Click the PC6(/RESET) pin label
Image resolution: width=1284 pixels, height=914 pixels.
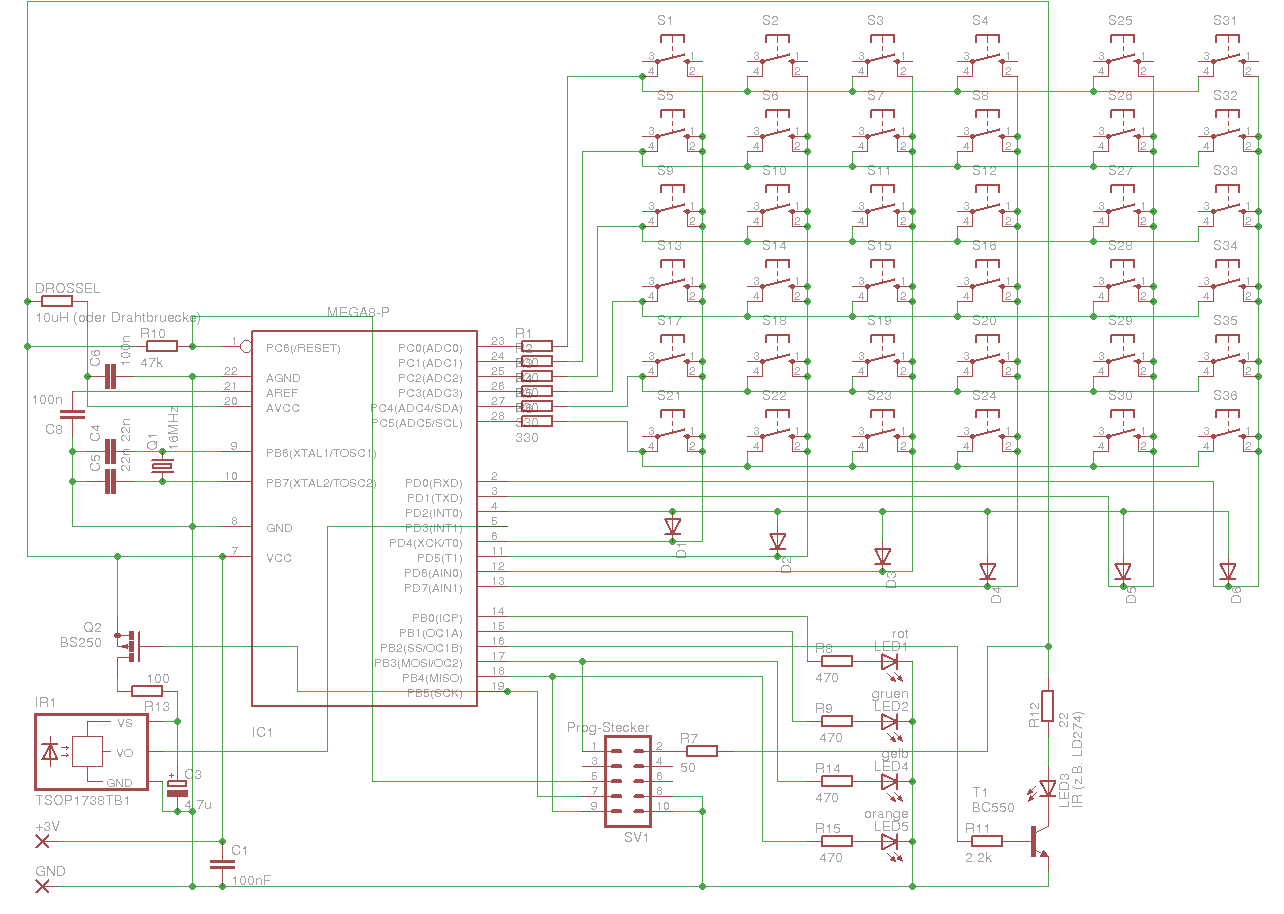click(x=303, y=348)
